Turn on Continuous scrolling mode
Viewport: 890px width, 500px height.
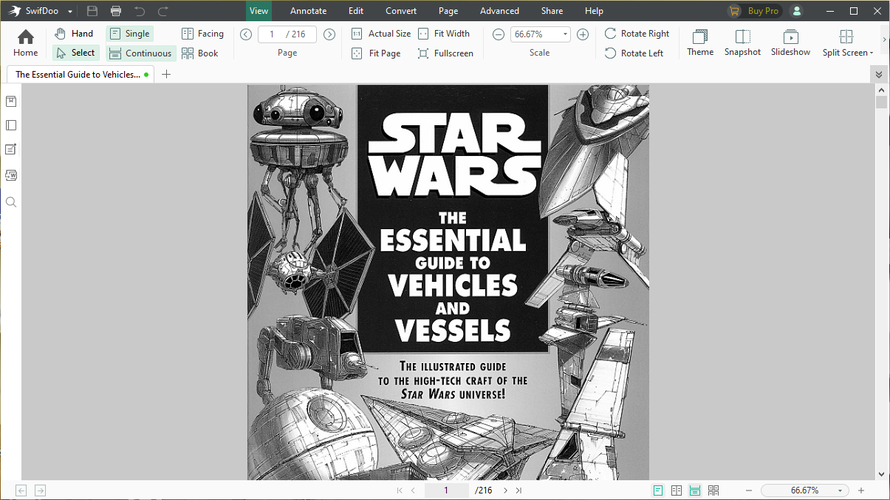pos(140,54)
